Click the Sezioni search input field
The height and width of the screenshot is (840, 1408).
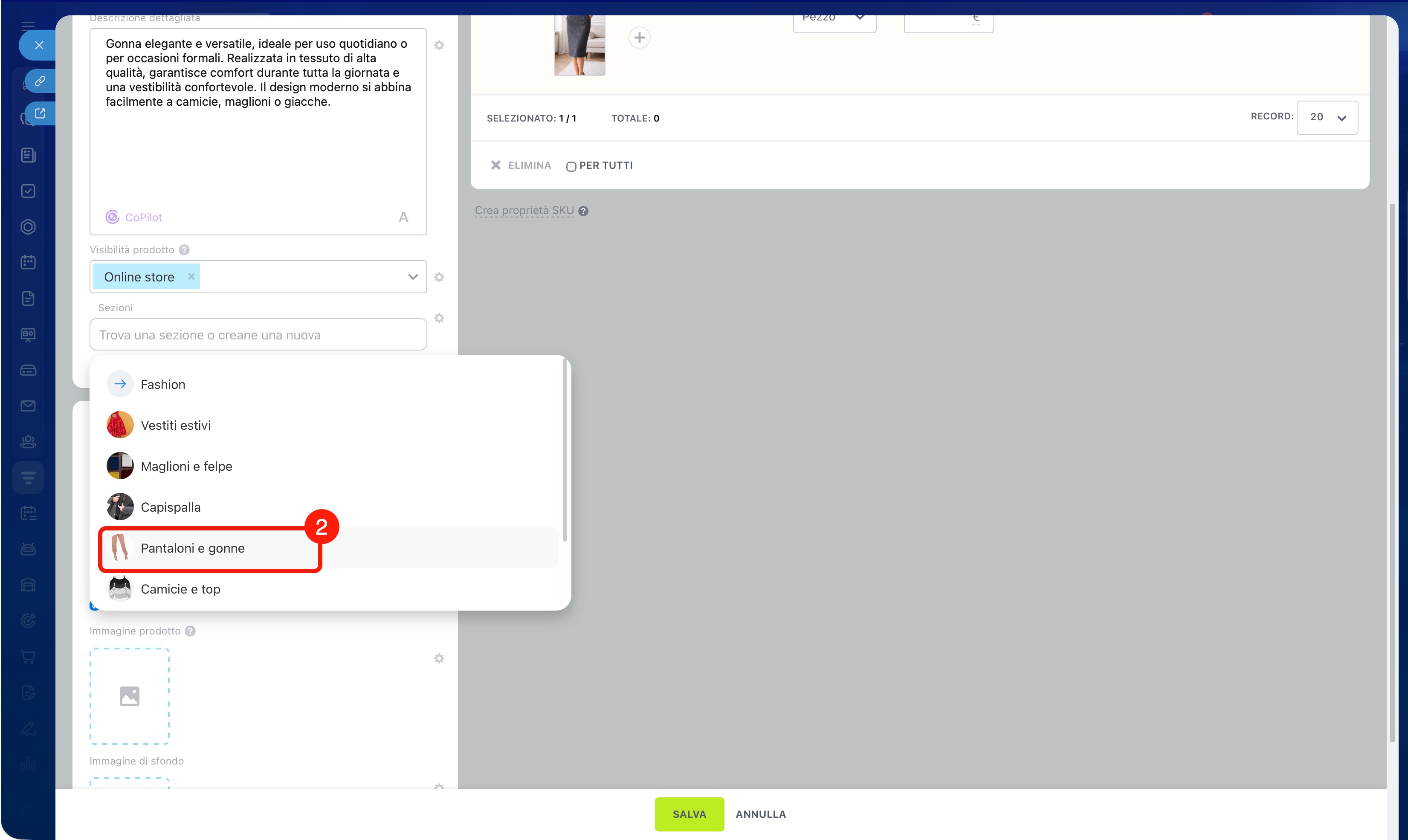click(x=258, y=335)
